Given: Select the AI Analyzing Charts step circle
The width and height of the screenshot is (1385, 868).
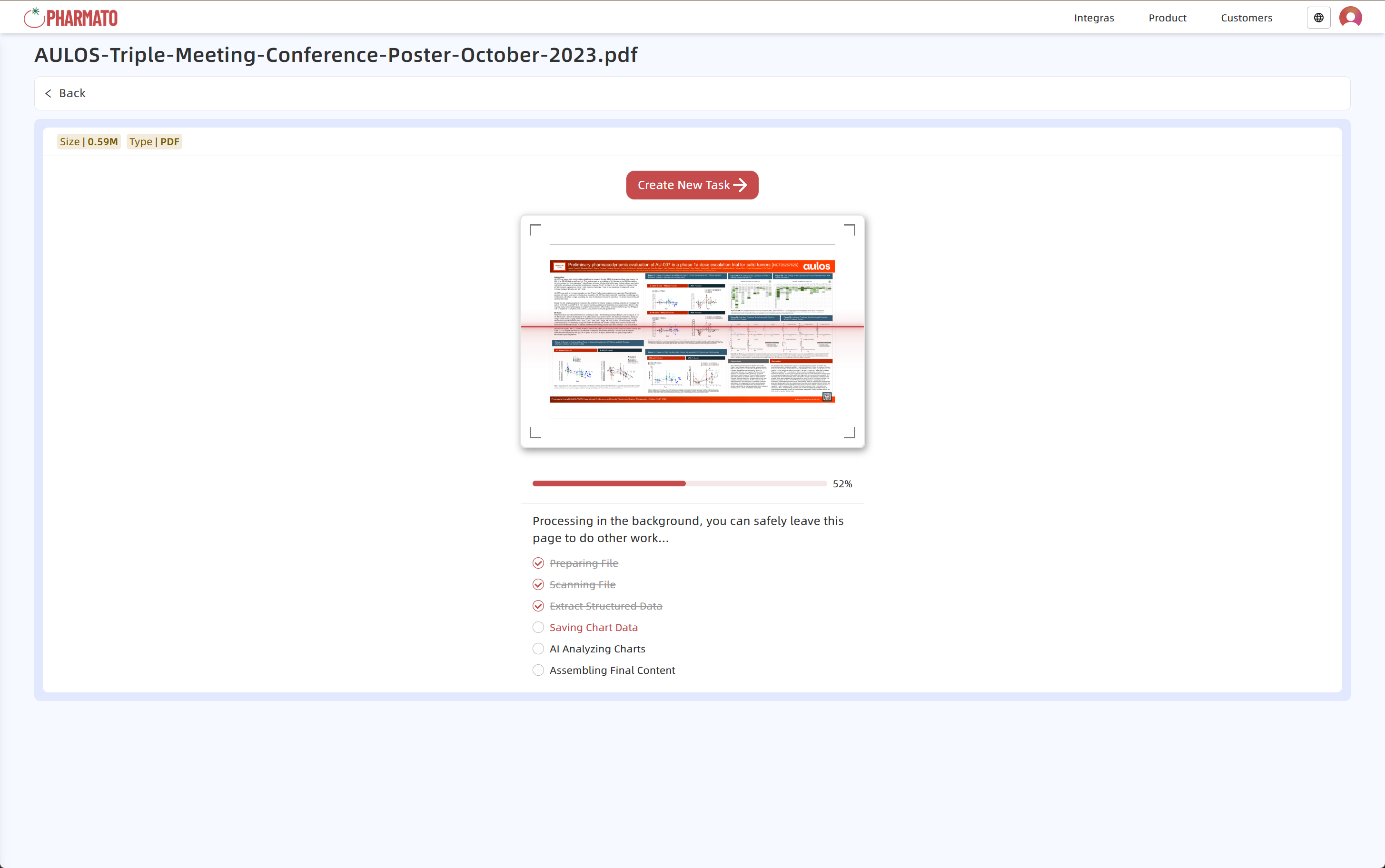Looking at the screenshot, I should coord(538,648).
